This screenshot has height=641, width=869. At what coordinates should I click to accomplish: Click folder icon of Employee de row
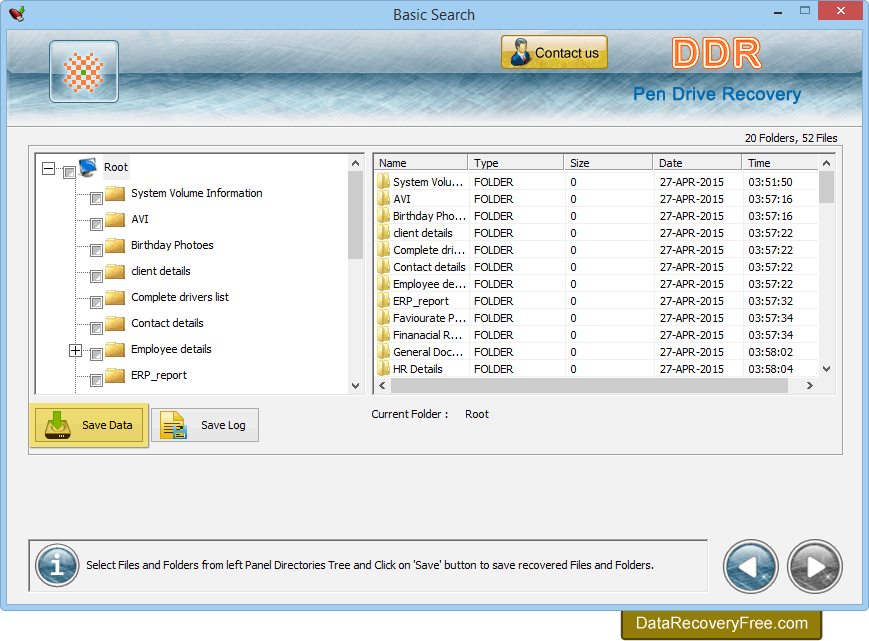tap(384, 284)
